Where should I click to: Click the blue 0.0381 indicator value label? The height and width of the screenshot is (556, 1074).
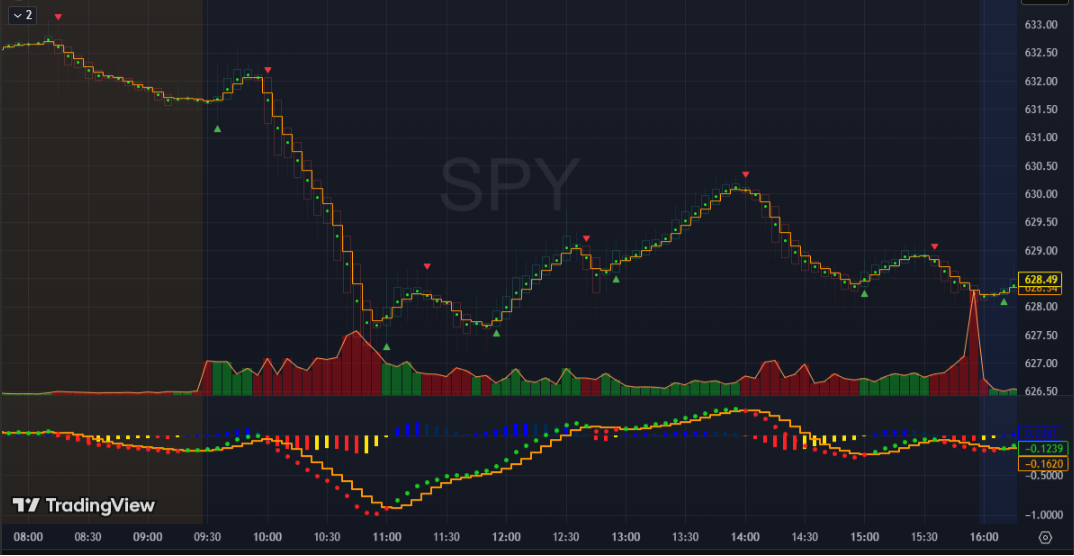point(1042,434)
